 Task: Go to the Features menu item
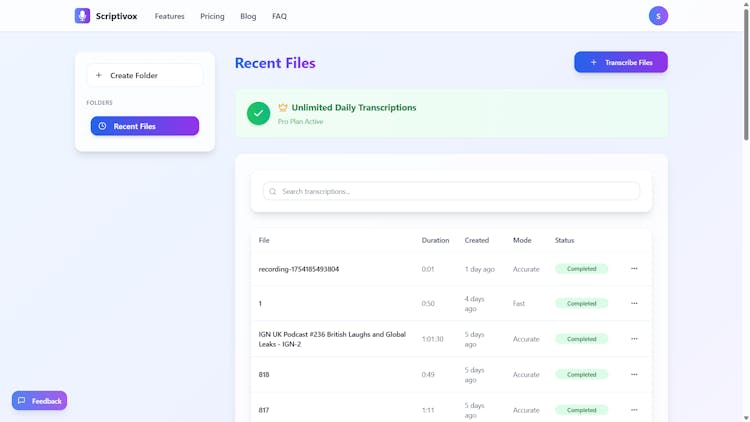coord(169,16)
